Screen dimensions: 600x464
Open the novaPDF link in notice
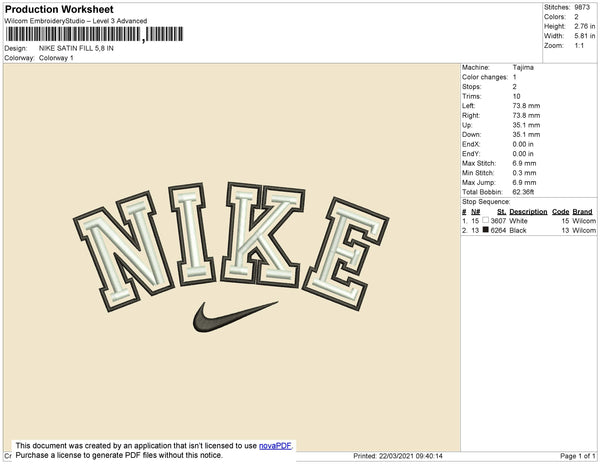[275, 446]
